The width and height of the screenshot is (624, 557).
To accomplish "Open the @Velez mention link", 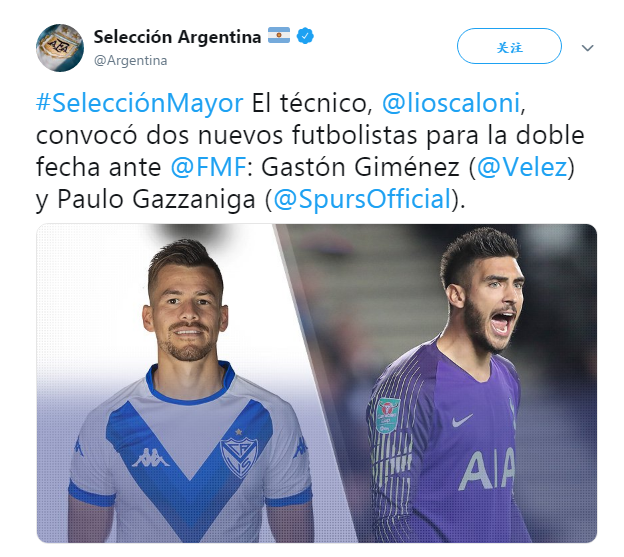I will coord(521,167).
